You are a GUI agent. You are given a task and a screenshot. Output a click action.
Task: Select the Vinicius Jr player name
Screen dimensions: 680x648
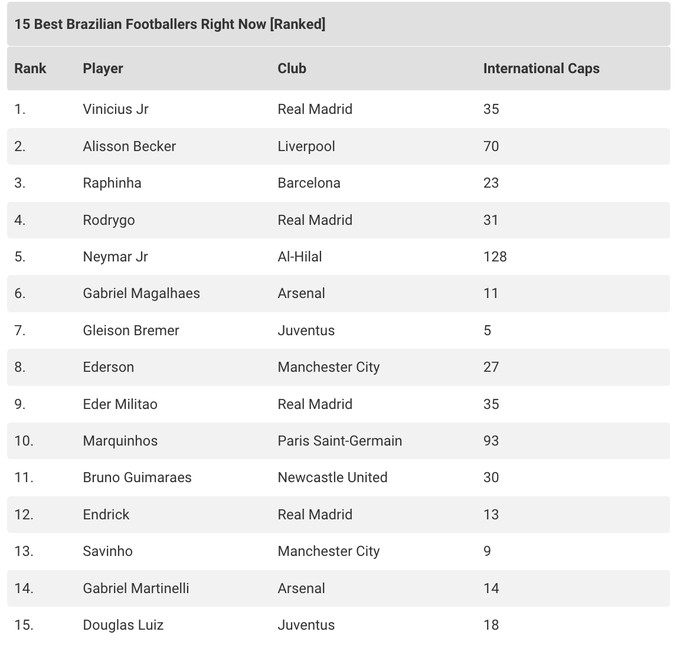pos(116,109)
